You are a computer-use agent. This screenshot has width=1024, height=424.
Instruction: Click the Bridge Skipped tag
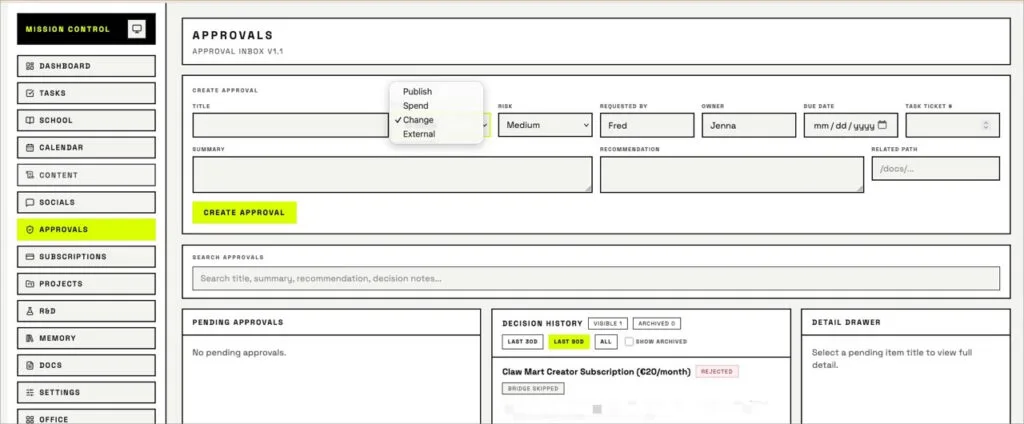tap(533, 389)
